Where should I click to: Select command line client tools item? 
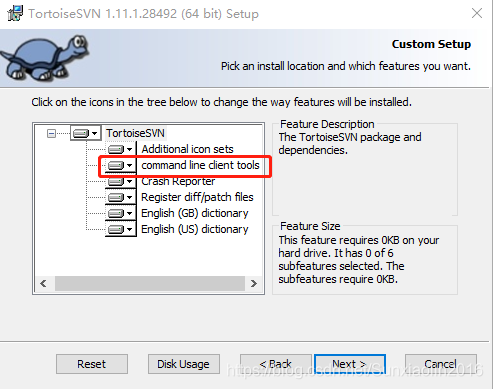(x=200, y=165)
